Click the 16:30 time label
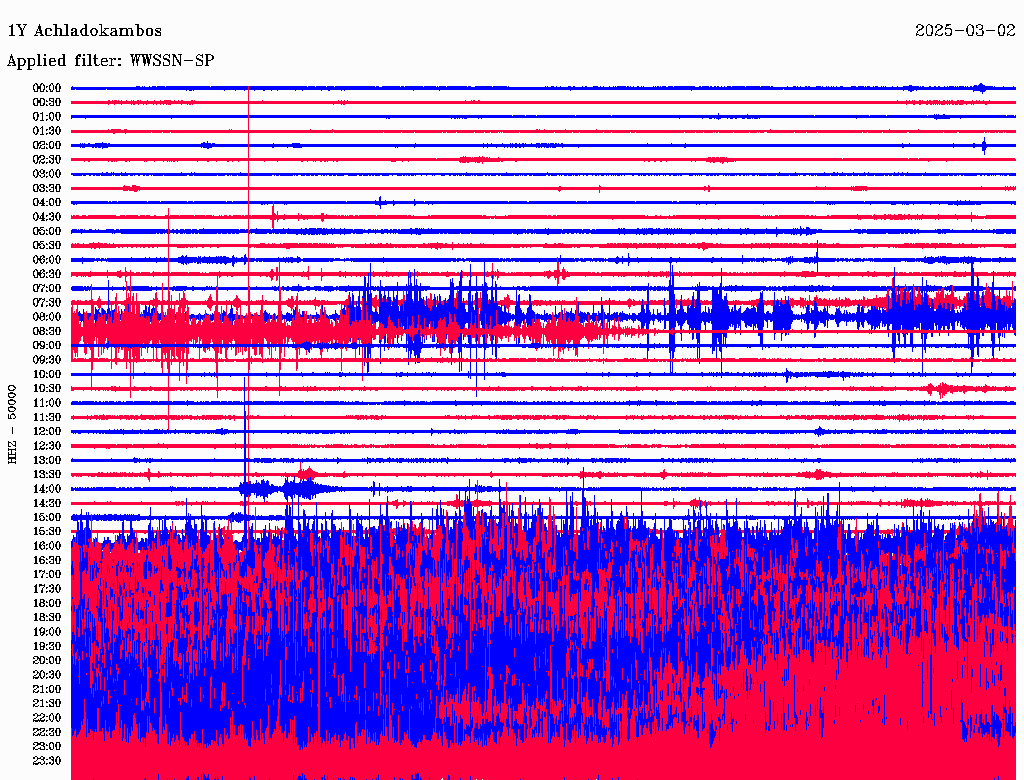Image resolution: width=1024 pixels, height=780 pixels. [x=47, y=561]
